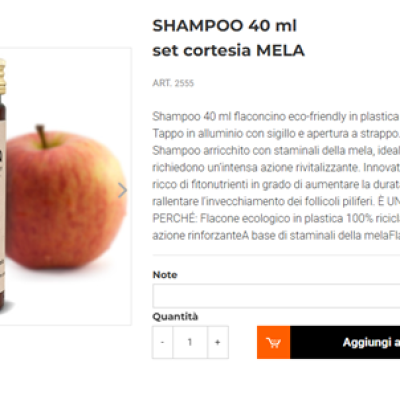Focus the quantity field showing 1
This screenshot has width=400, height=400.
[190, 342]
